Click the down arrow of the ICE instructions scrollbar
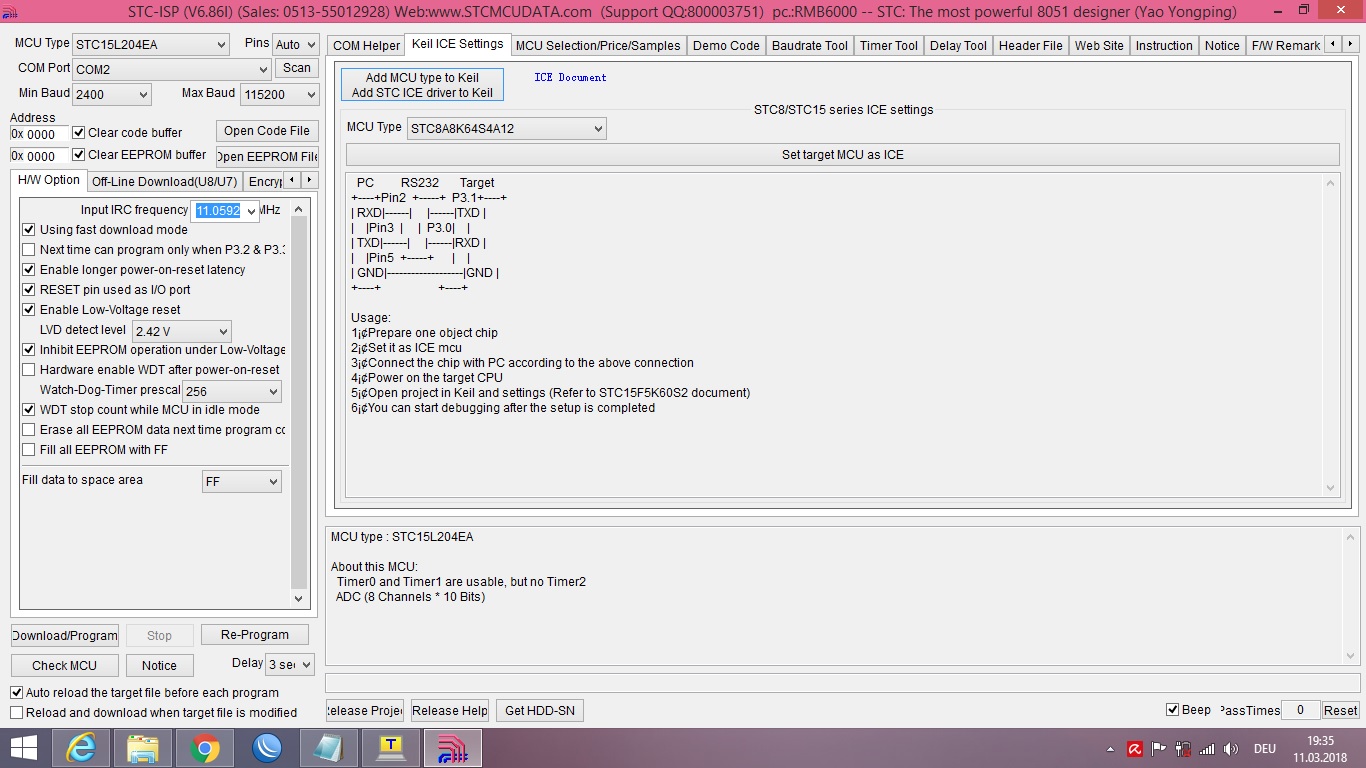 click(1330, 488)
